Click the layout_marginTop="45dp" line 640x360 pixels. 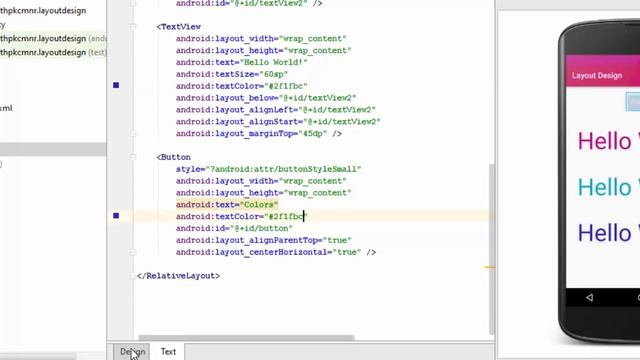259,133
